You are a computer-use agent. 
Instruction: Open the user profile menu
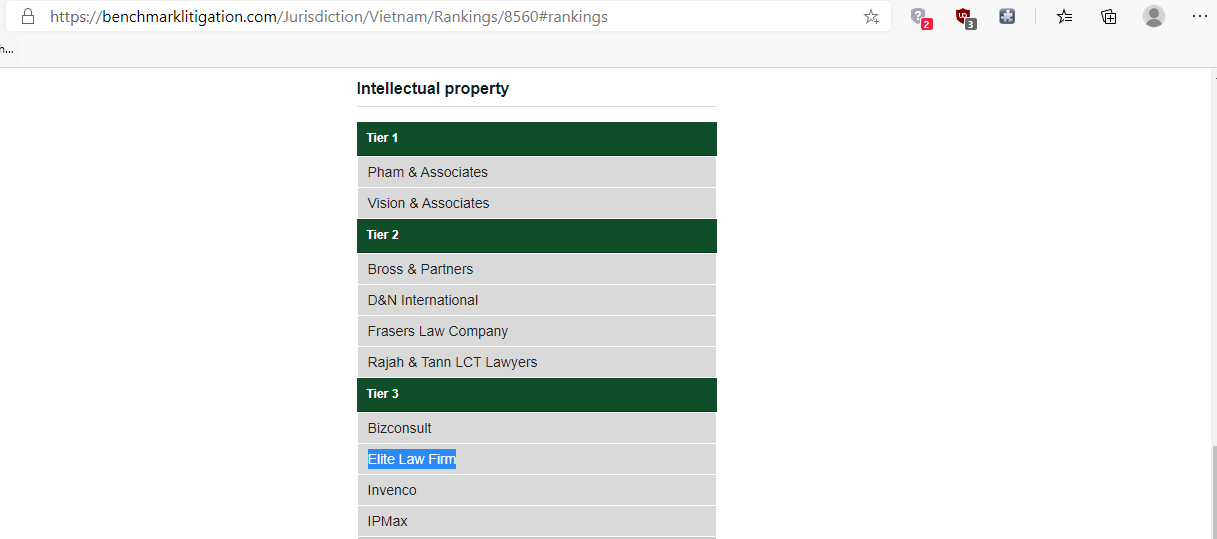tap(1154, 17)
